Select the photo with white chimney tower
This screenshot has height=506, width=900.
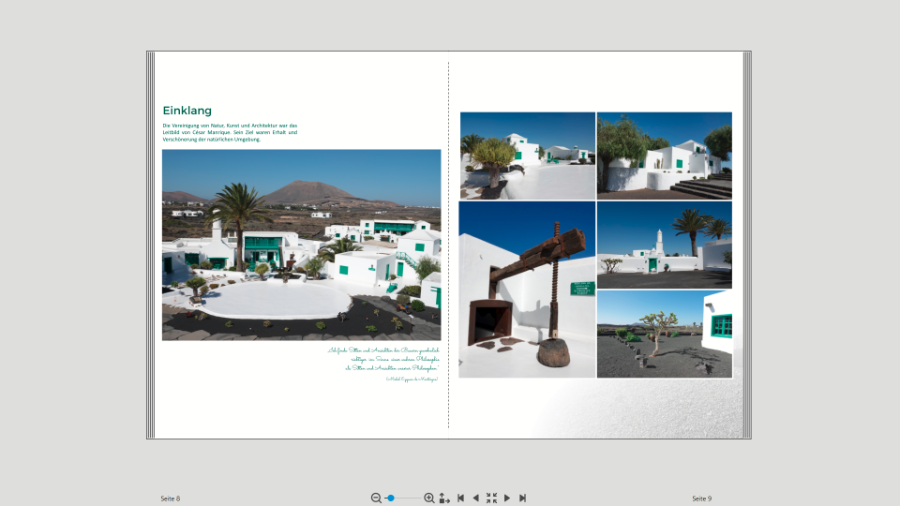664,245
